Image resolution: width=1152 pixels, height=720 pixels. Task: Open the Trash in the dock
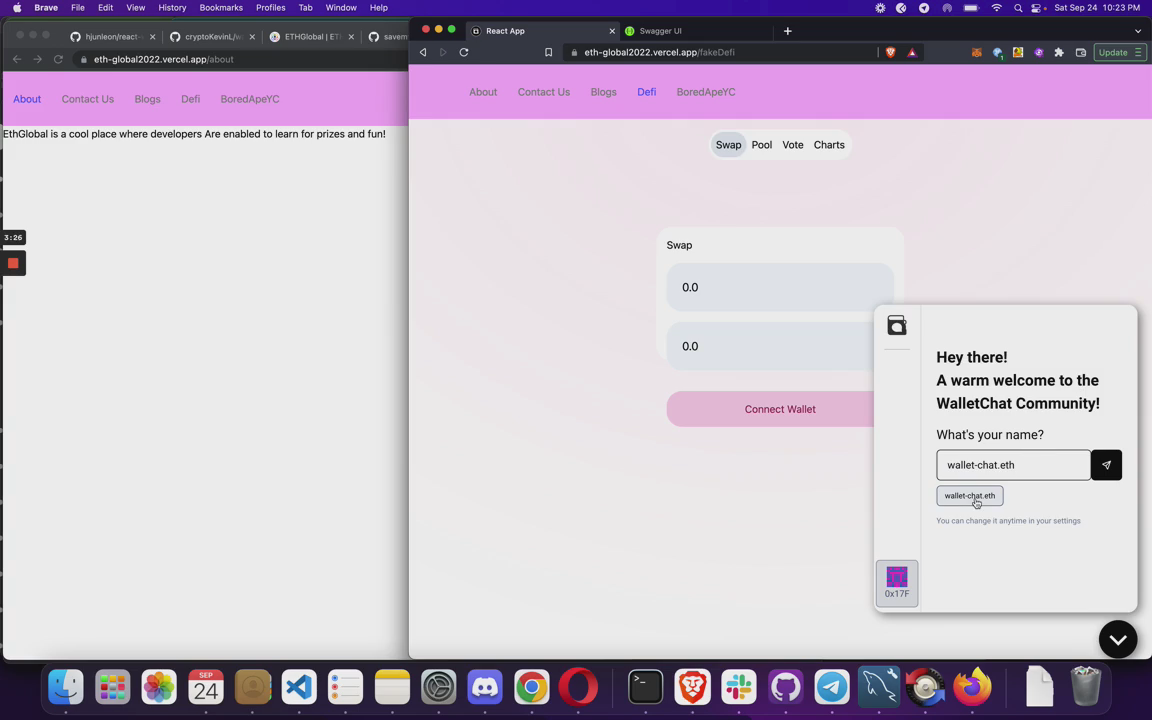[x=1086, y=686]
